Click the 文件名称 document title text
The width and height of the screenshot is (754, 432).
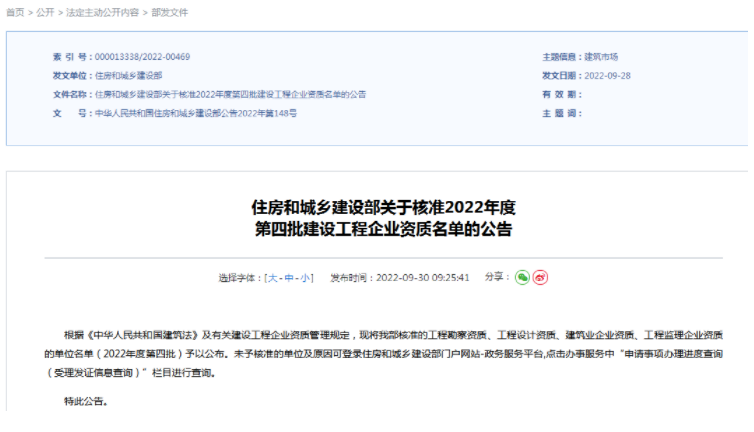tap(230, 94)
